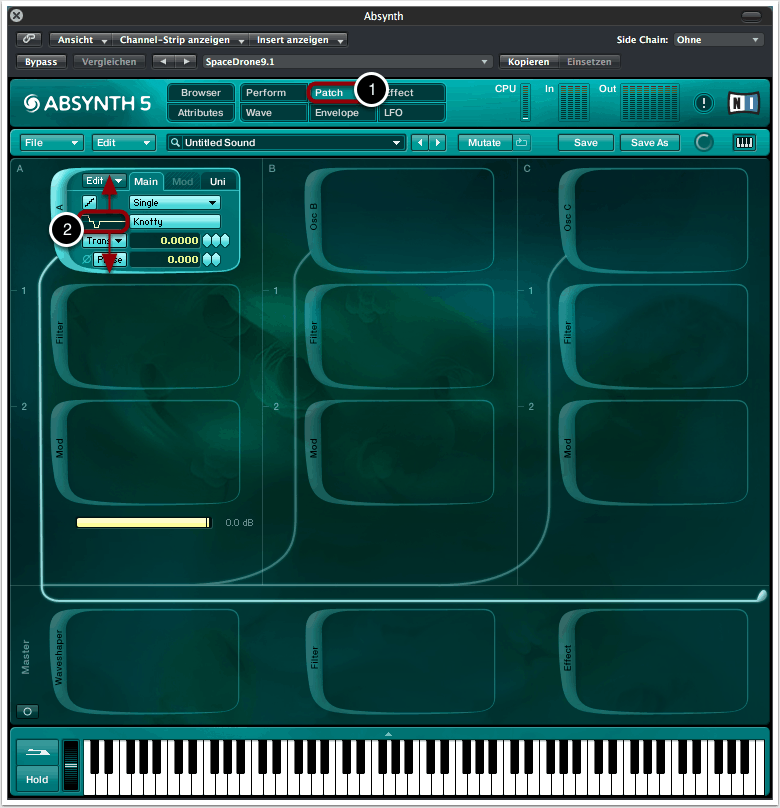Click the link icon button at top left
The image size is (780, 808).
(x=29, y=39)
